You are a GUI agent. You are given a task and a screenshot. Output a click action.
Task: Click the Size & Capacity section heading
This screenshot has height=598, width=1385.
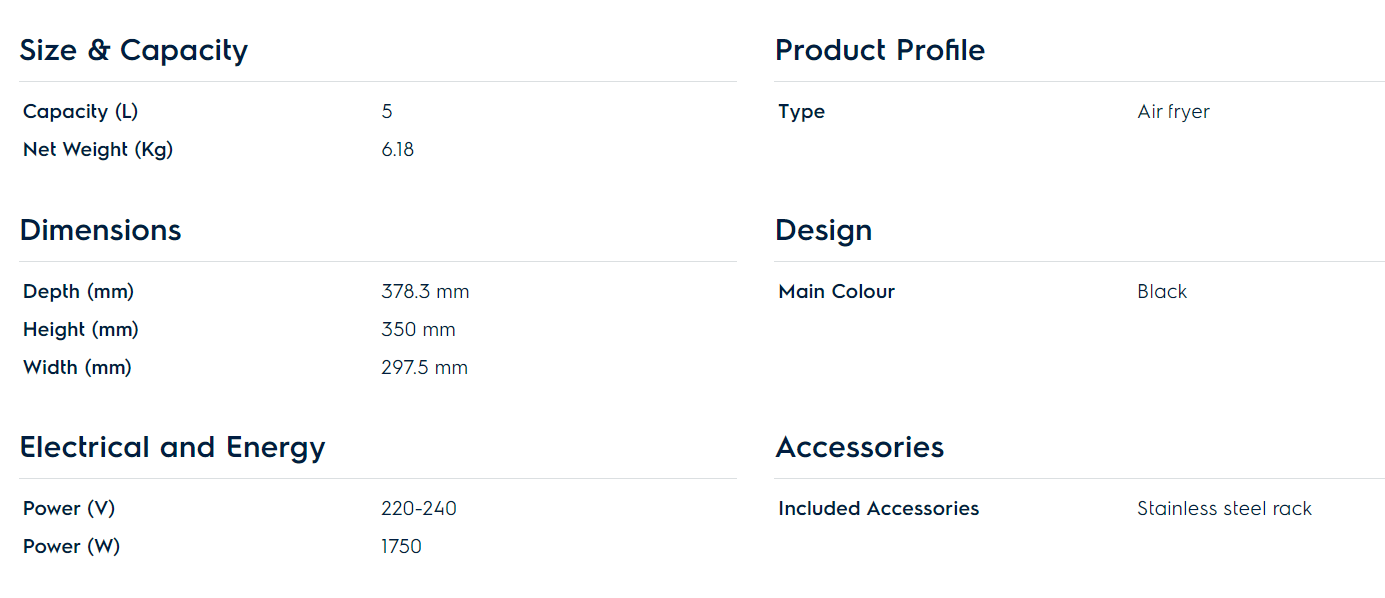133,50
